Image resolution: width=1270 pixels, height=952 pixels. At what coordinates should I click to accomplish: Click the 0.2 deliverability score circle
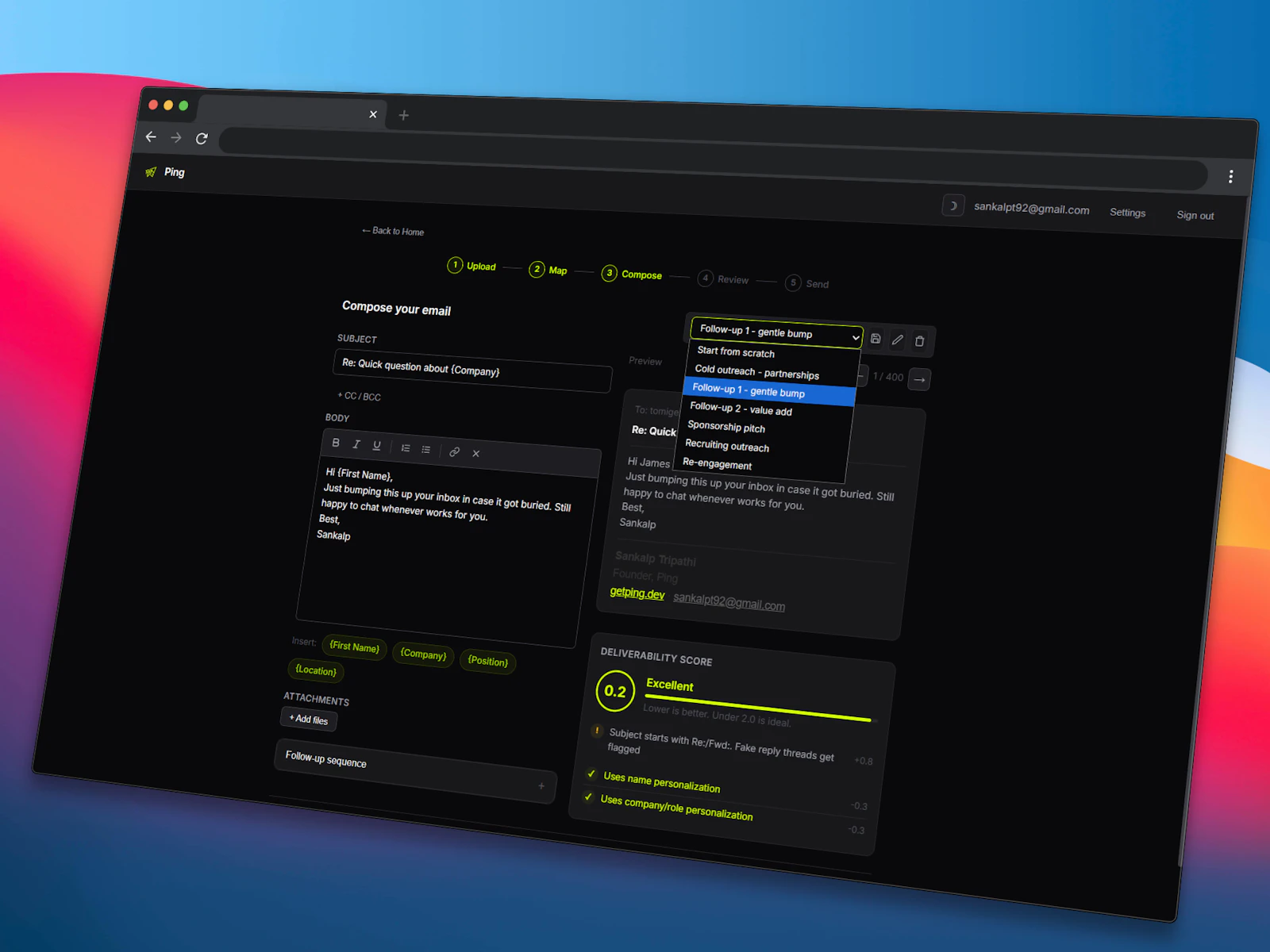[615, 691]
